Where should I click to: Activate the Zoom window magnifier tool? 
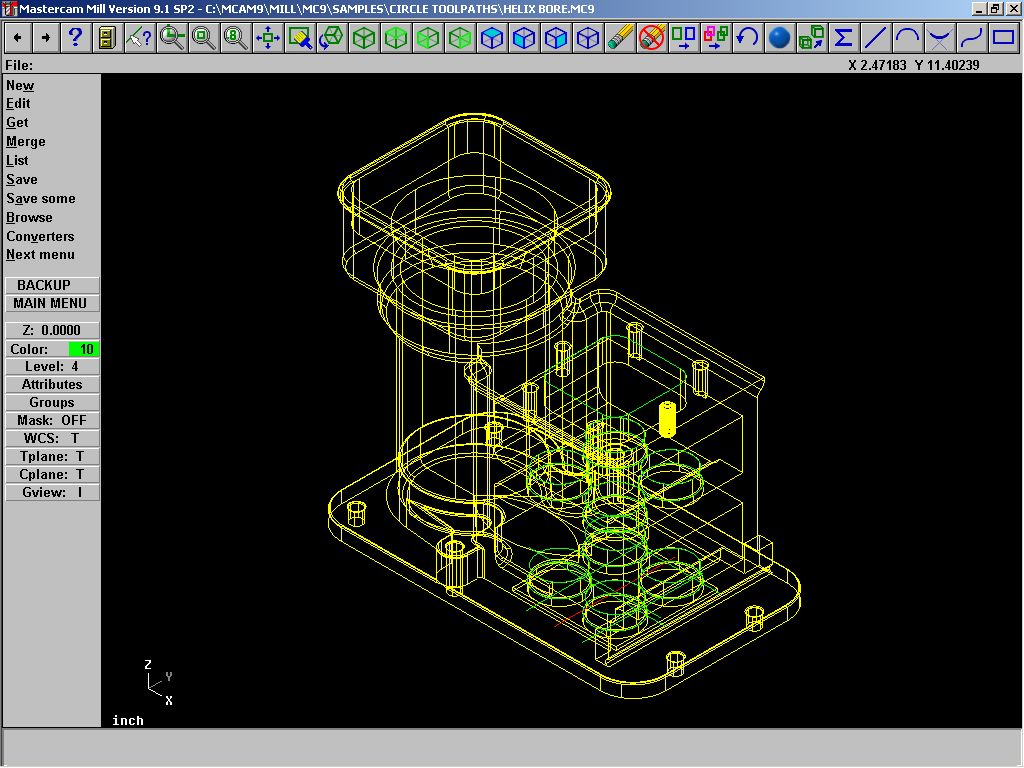[172, 38]
